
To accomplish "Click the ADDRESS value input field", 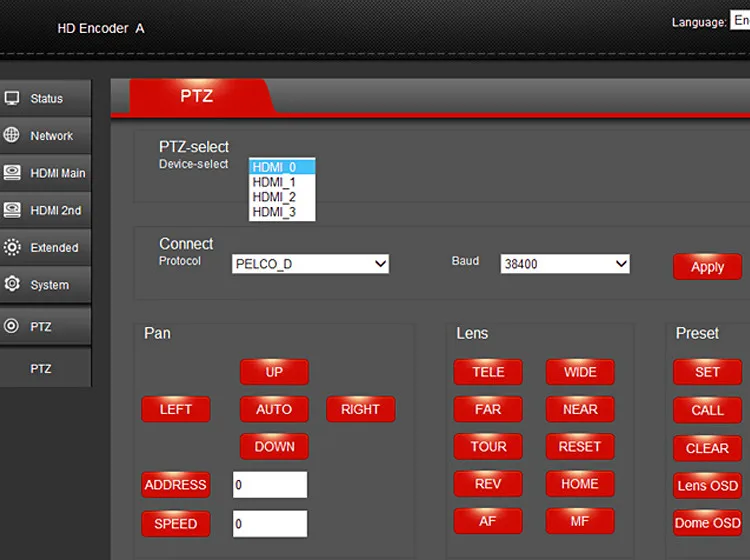I will [270, 485].
